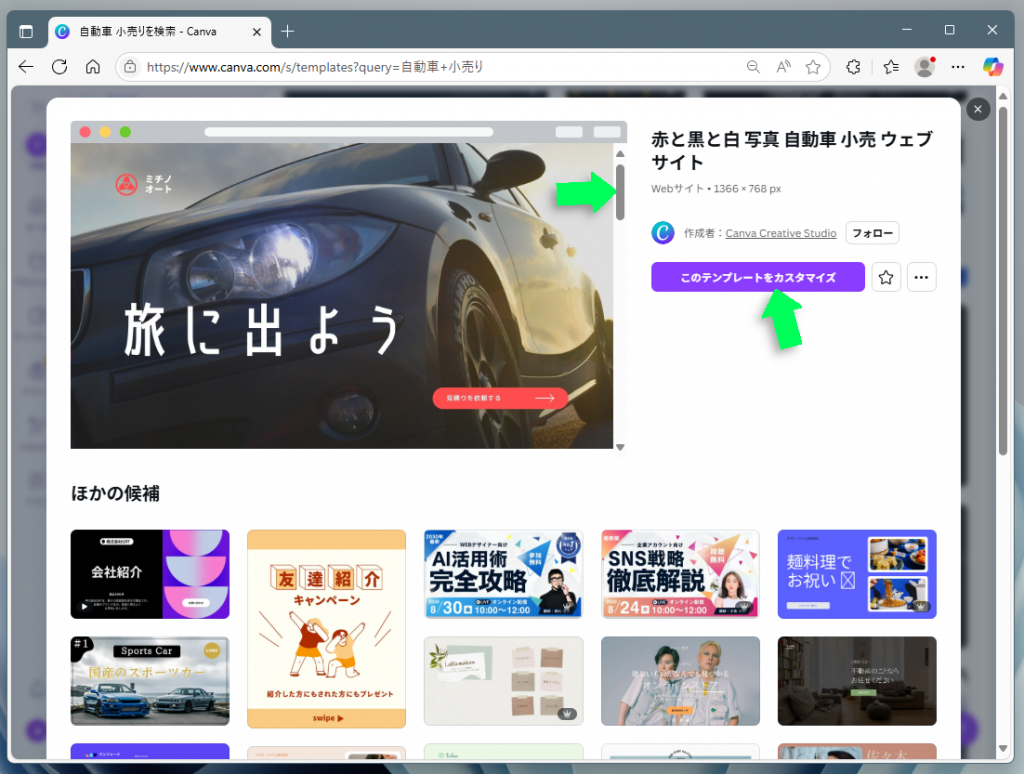Open the Edge settings ellipsis menu

pyautogui.click(x=958, y=66)
